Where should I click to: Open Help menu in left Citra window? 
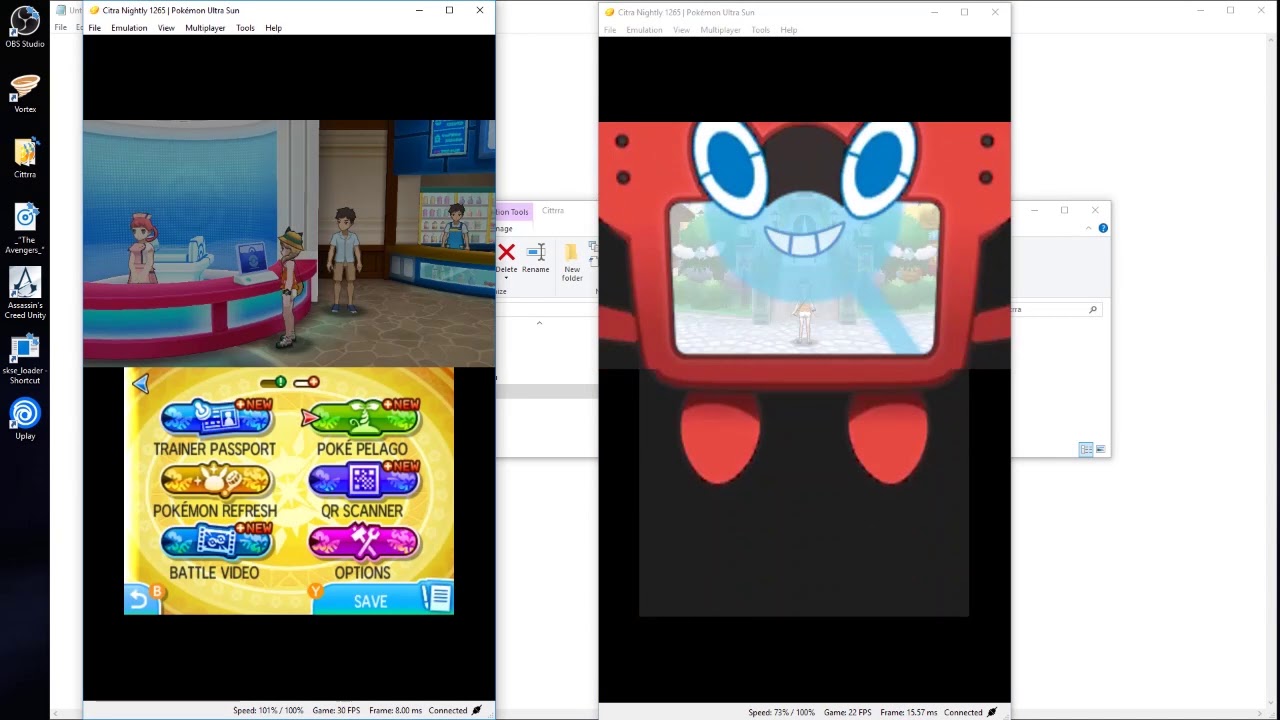click(x=273, y=28)
